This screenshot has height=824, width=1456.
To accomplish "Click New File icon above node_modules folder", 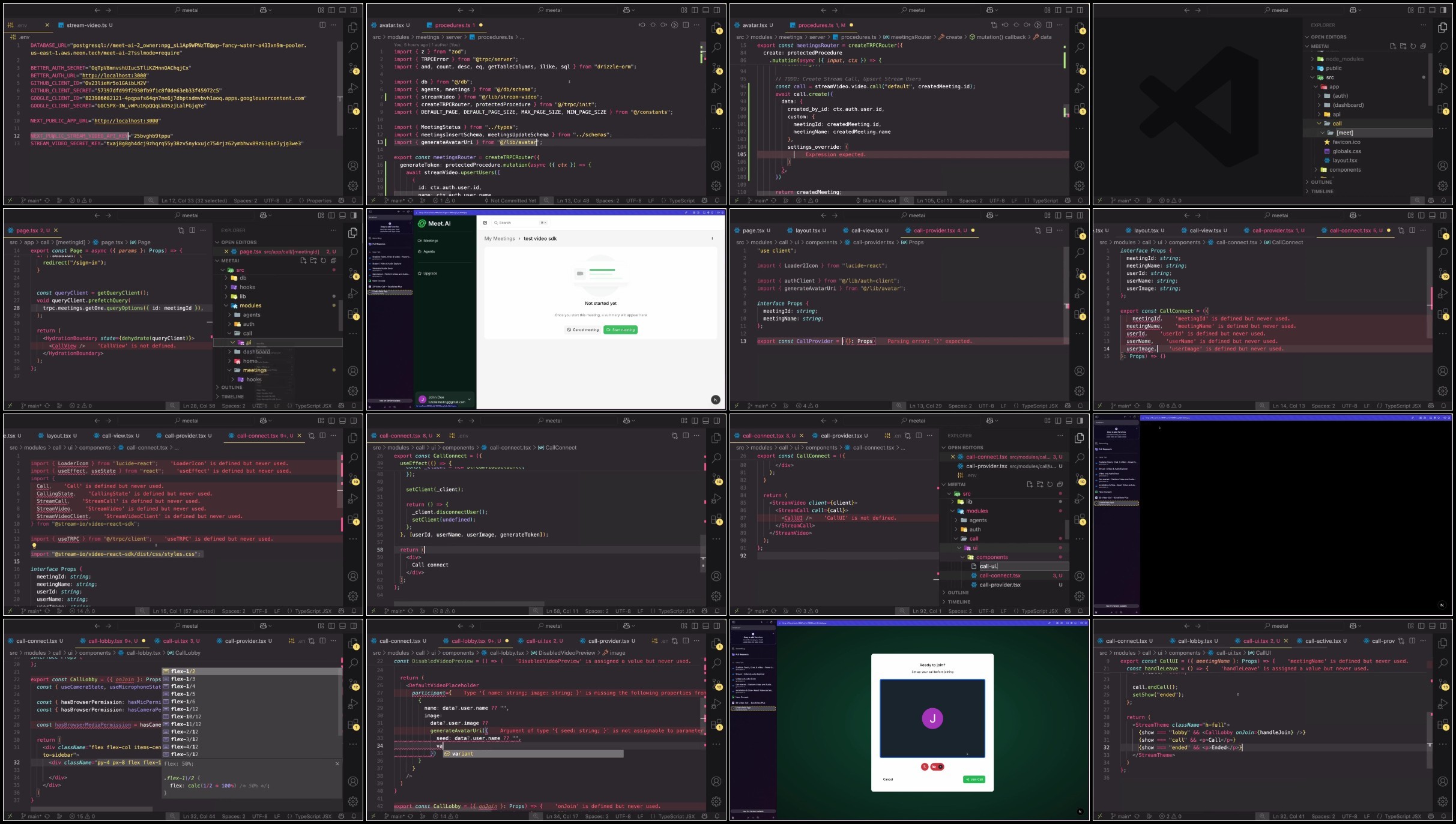I will (x=1393, y=46).
